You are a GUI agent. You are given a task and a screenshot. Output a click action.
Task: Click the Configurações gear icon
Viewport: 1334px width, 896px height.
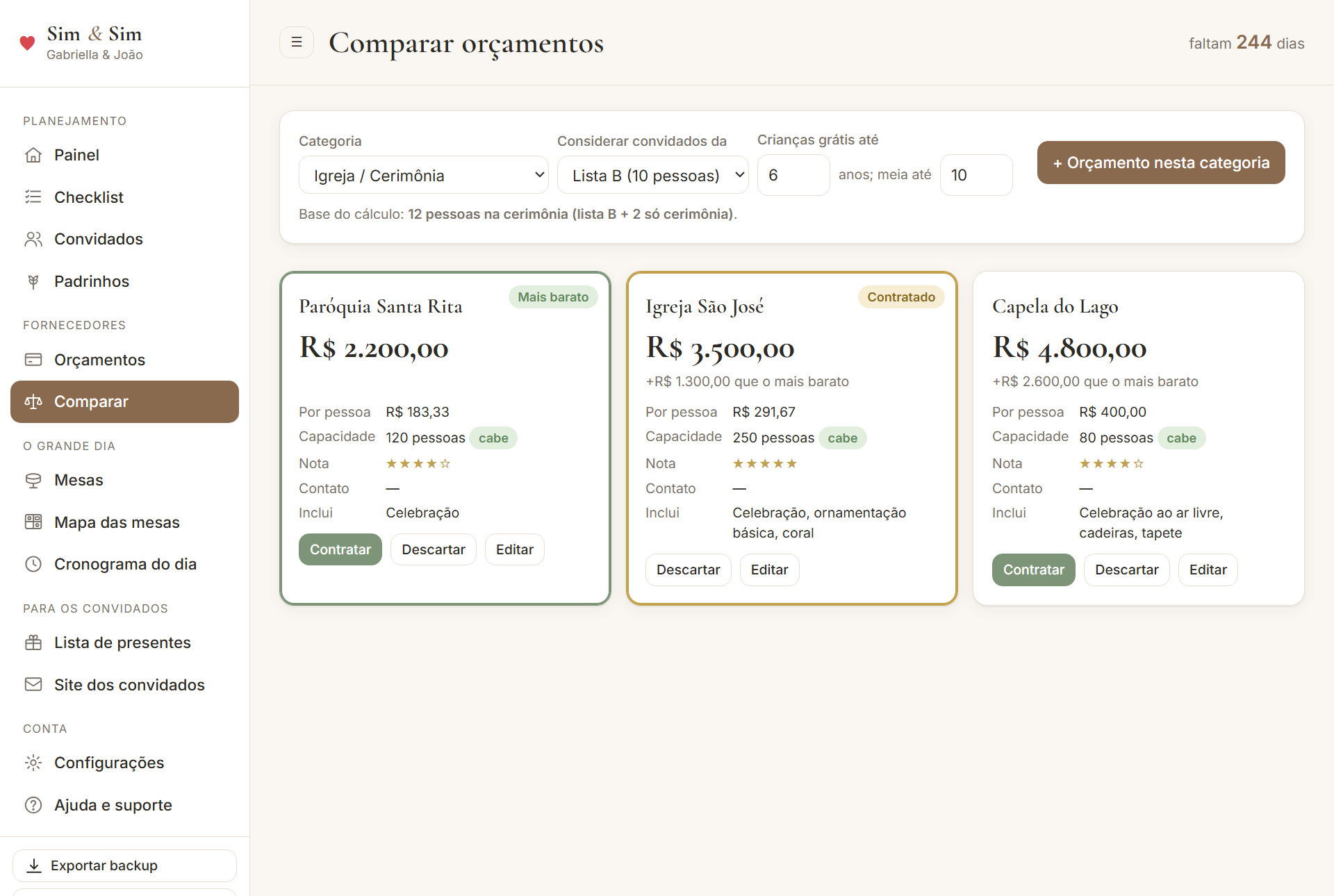pyautogui.click(x=33, y=763)
